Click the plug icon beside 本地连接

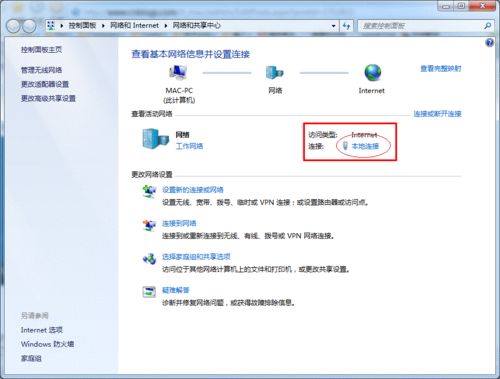pyautogui.click(x=345, y=146)
